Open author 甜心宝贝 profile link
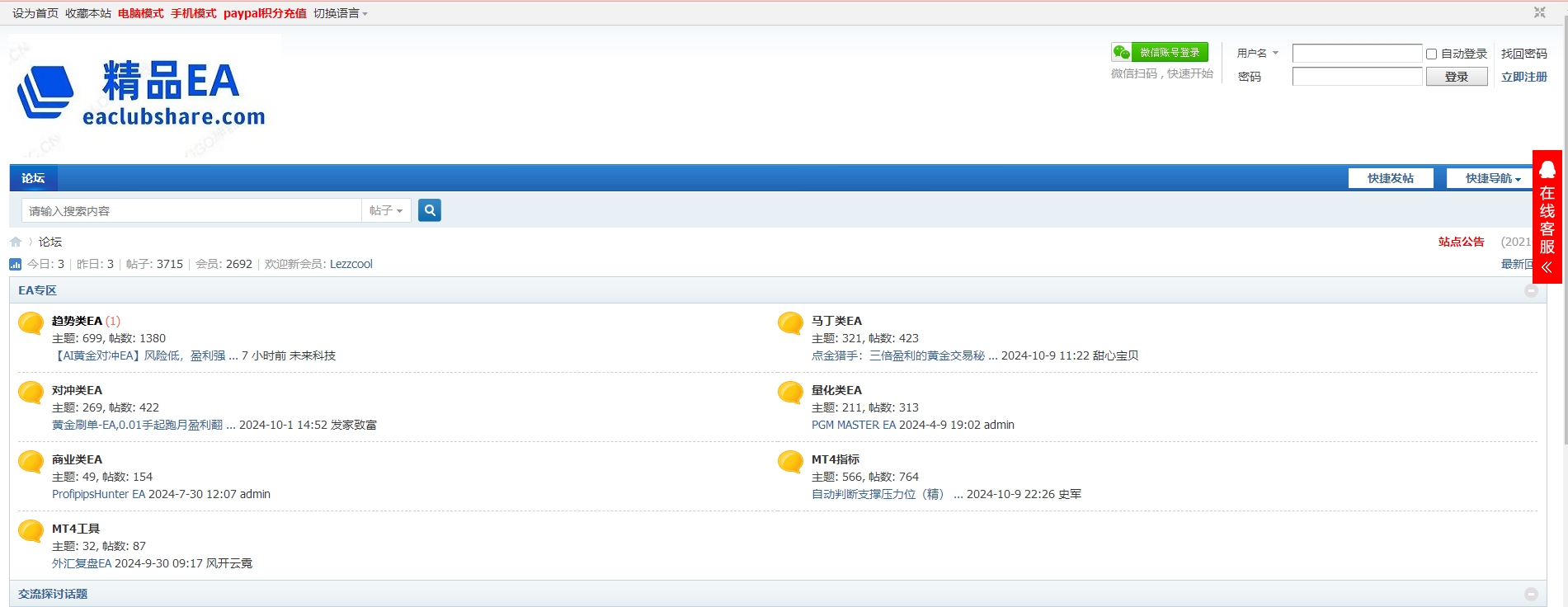The height and width of the screenshot is (607, 1568). coord(1116,355)
